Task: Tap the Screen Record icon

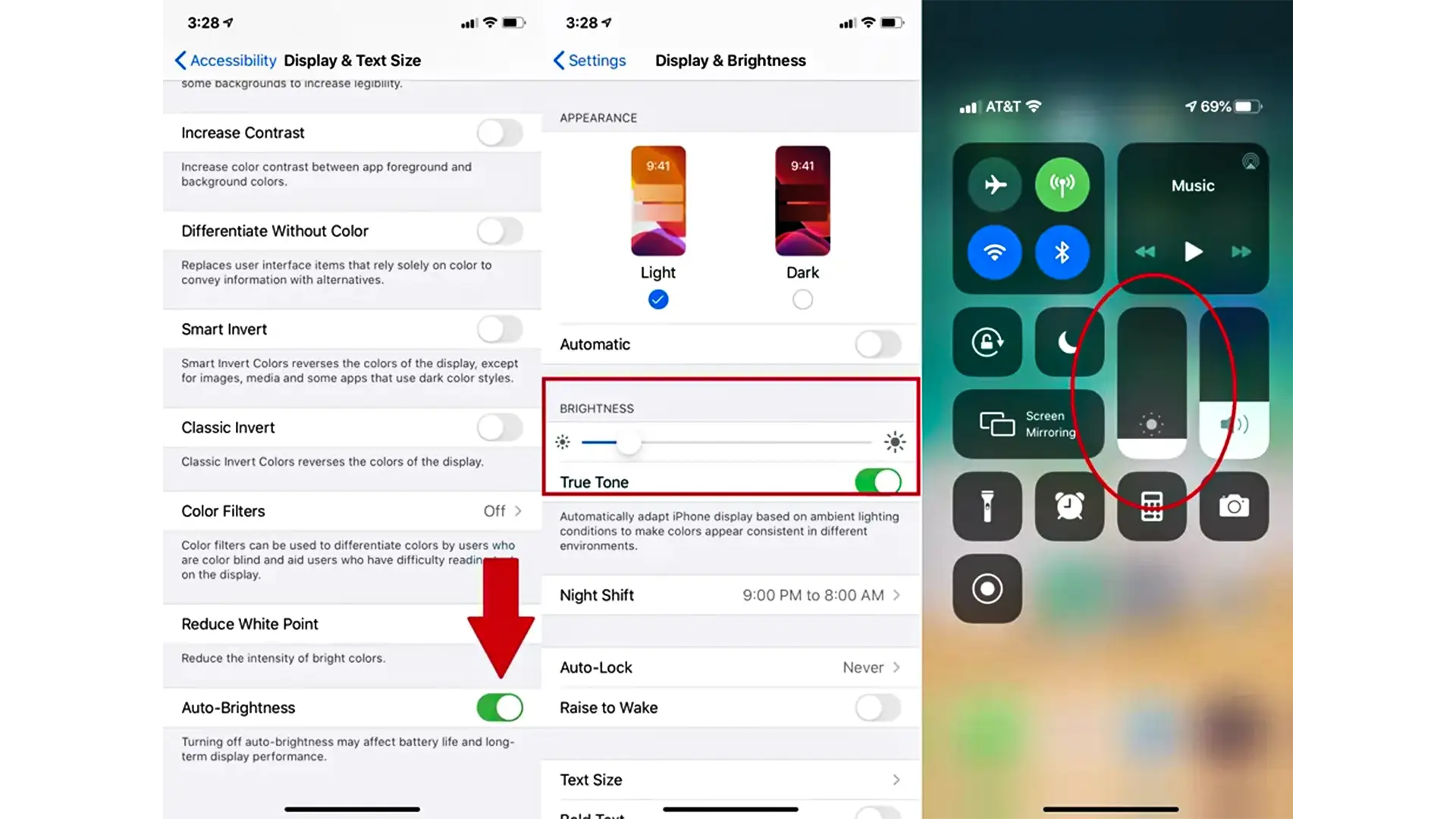Action: coord(987,588)
